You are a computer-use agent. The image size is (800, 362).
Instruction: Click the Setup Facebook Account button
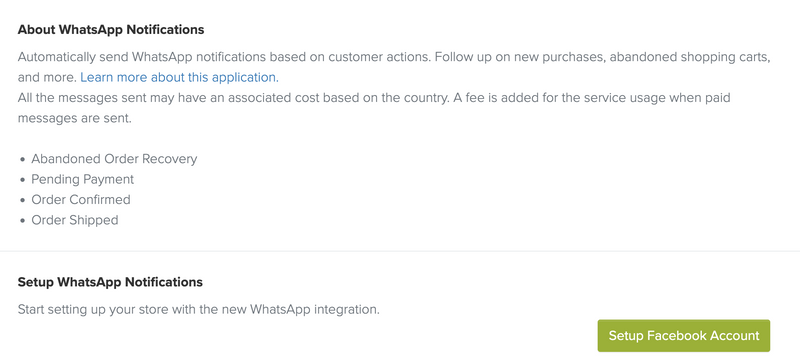pyautogui.click(x=684, y=336)
